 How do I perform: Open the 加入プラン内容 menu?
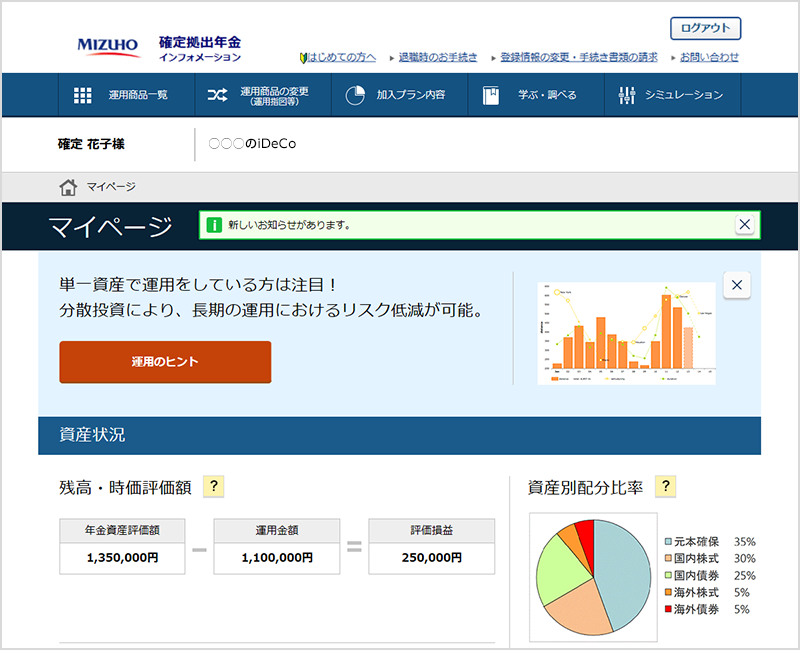click(400, 95)
